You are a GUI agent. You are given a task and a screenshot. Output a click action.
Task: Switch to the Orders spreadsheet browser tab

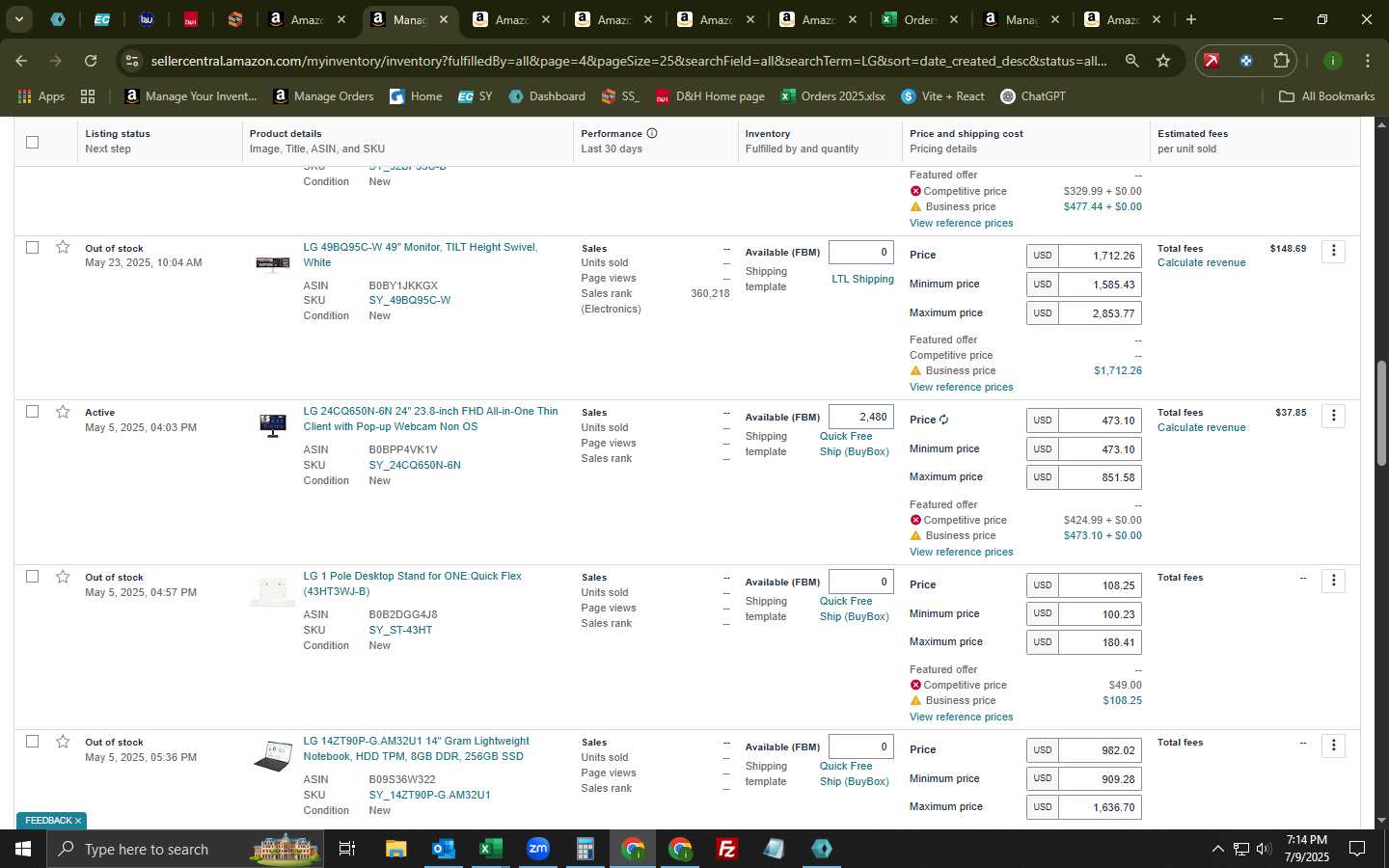point(919,19)
